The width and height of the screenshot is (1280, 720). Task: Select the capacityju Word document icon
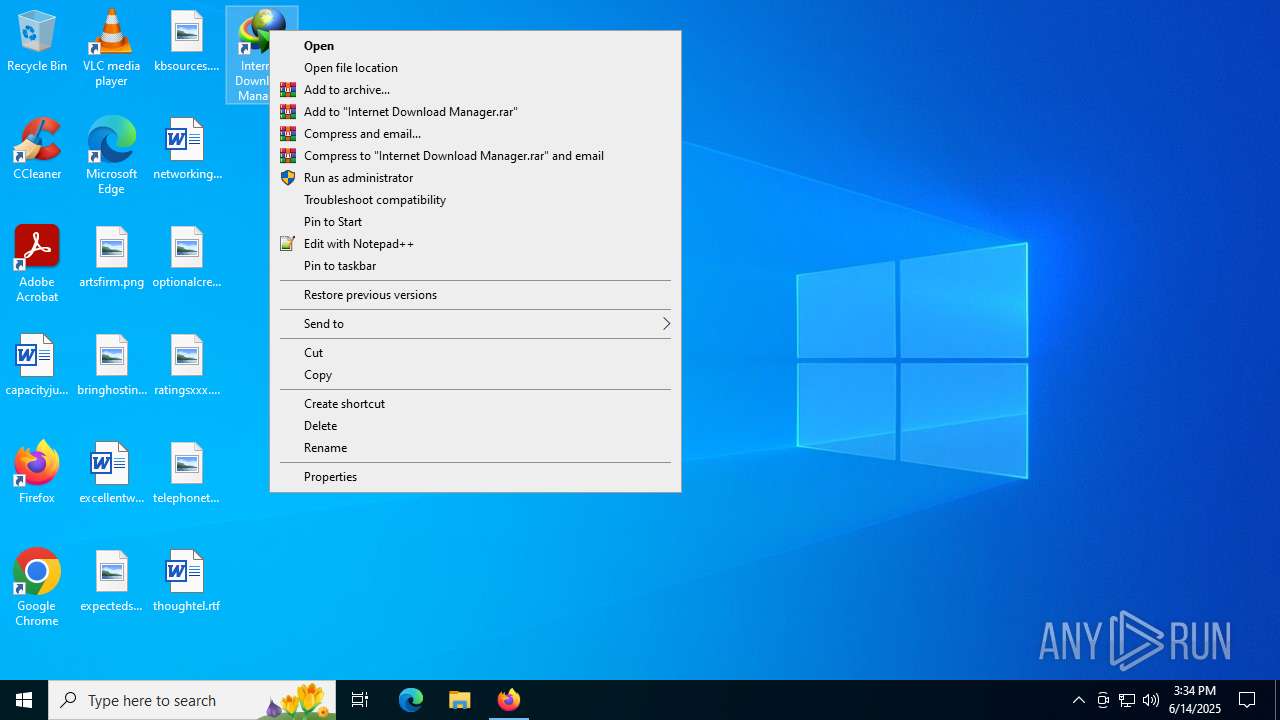coord(37,365)
